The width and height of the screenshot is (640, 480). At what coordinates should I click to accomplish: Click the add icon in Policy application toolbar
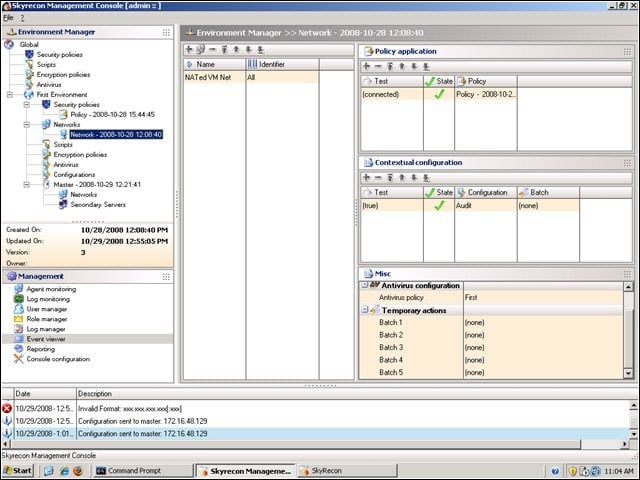click(x=366, y=66)
